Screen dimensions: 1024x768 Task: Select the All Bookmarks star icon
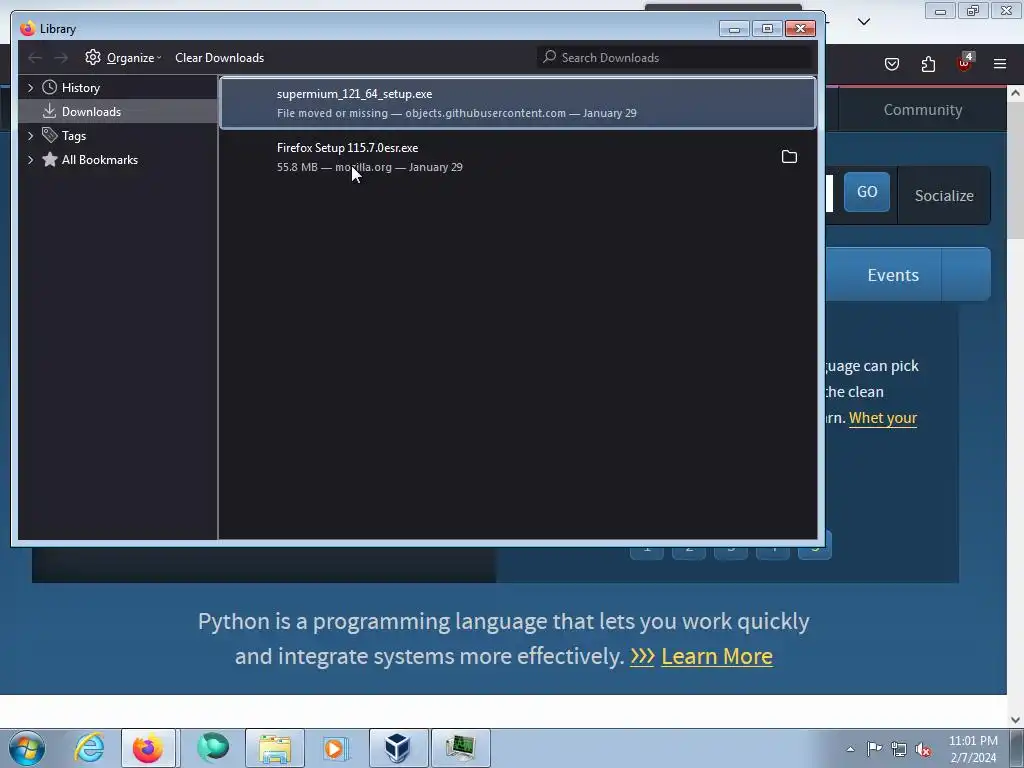click(x=50, y=159)
